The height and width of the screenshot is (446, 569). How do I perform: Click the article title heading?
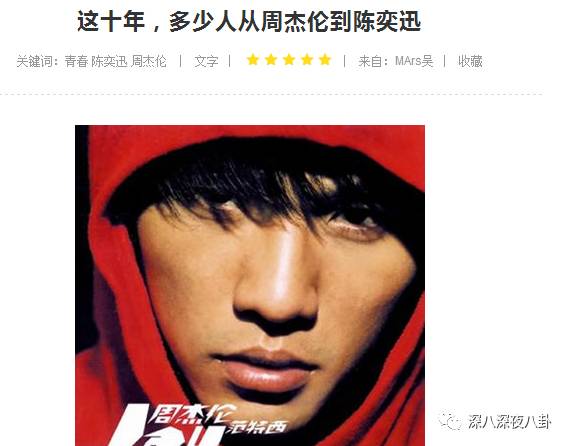(x=249, y=21)
